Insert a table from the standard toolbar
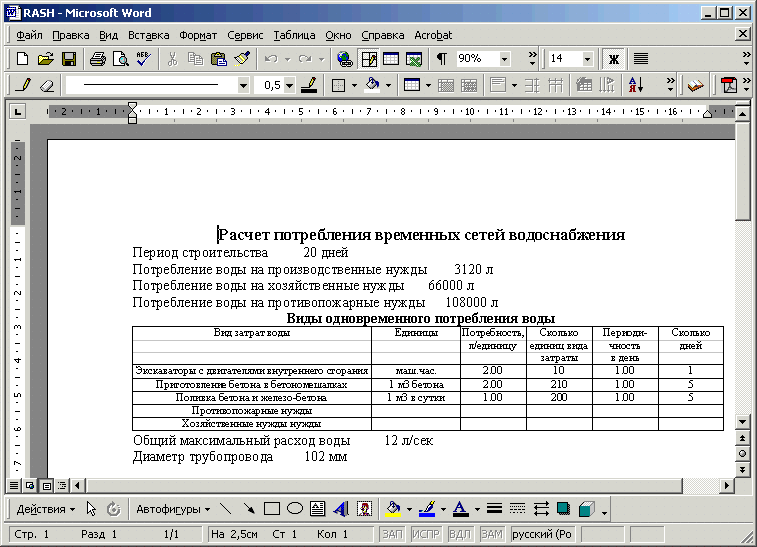The image size is (757, 547). (391, 59)
